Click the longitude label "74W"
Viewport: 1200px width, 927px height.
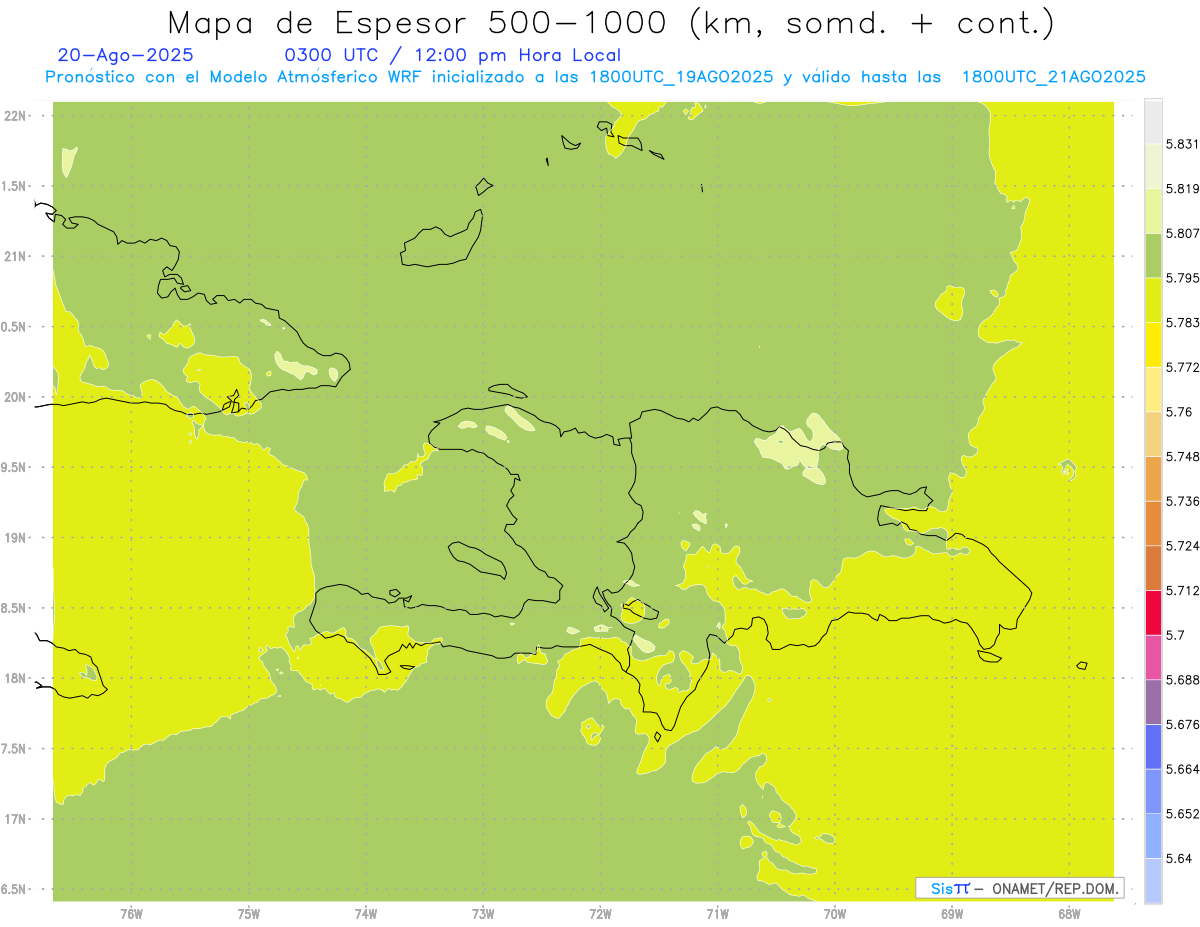point(365,913)
